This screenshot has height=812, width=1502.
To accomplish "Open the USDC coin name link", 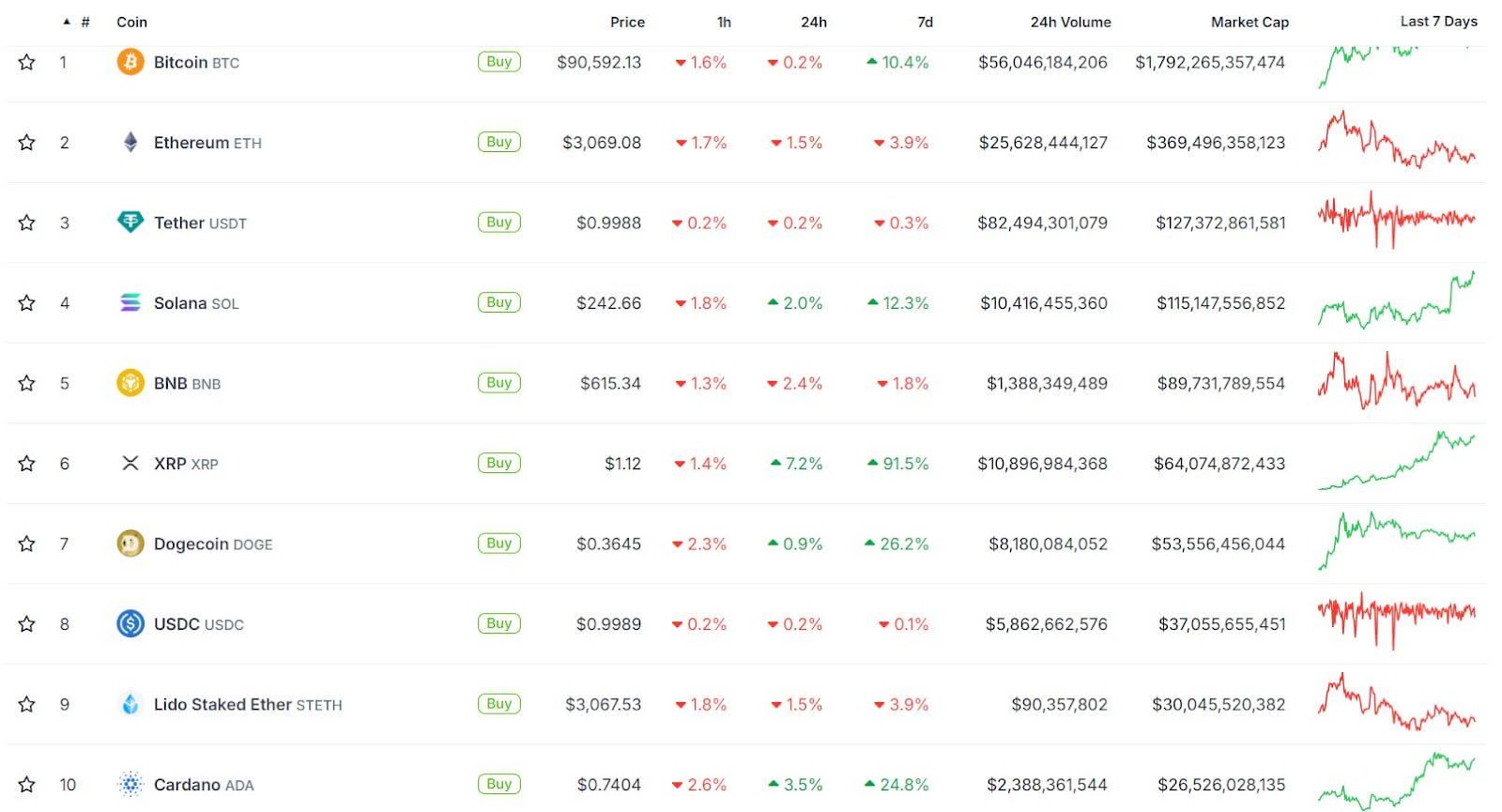I will (198, 624).
